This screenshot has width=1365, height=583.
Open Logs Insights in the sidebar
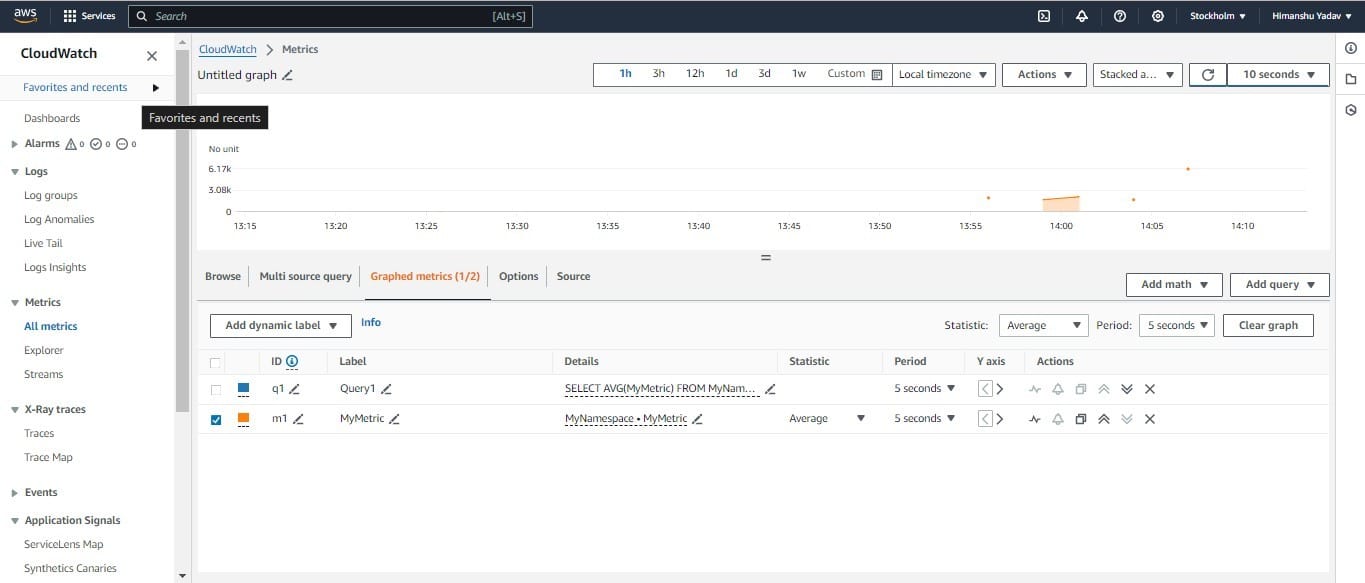pos(55,268)
